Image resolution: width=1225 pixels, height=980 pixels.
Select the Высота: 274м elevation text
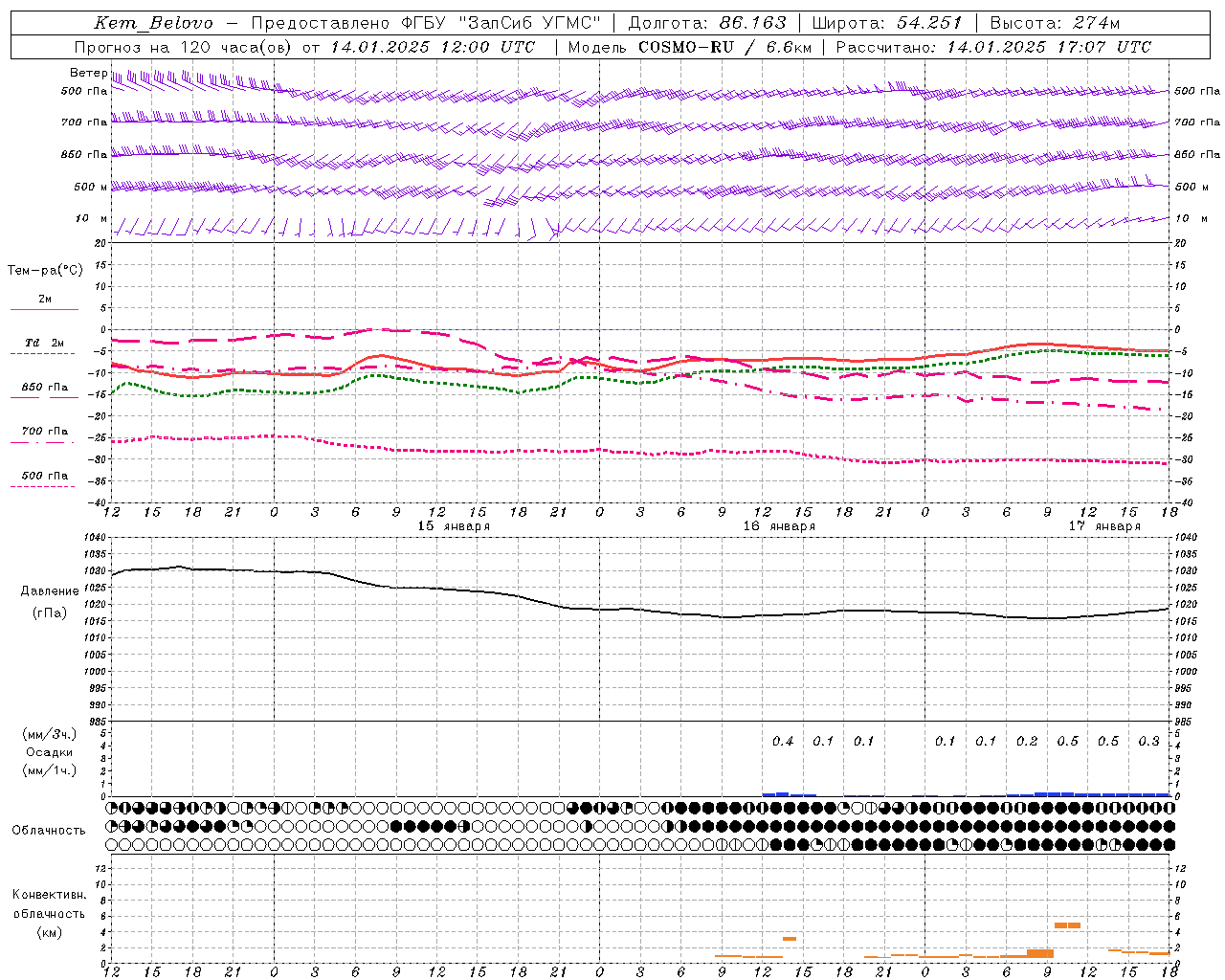point(1055,23)
